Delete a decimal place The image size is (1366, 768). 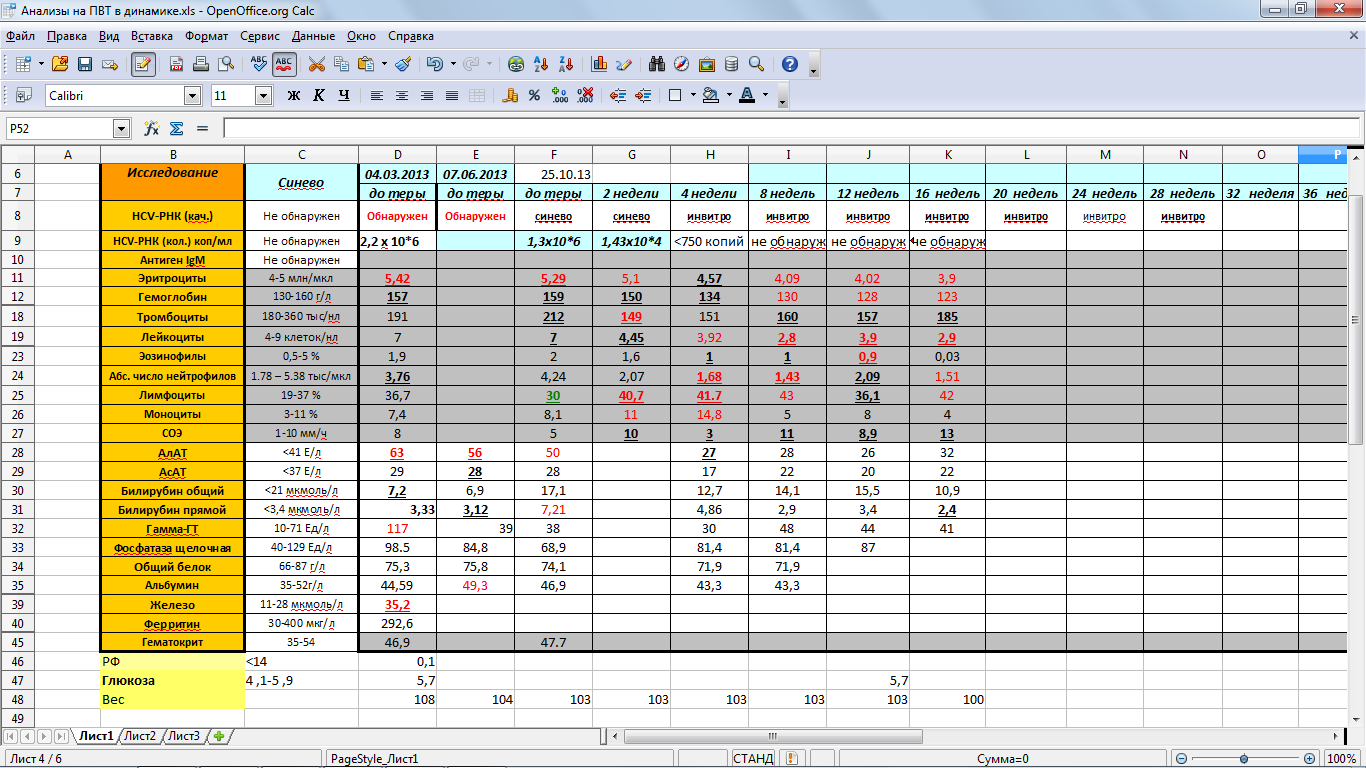coord(585,96)
